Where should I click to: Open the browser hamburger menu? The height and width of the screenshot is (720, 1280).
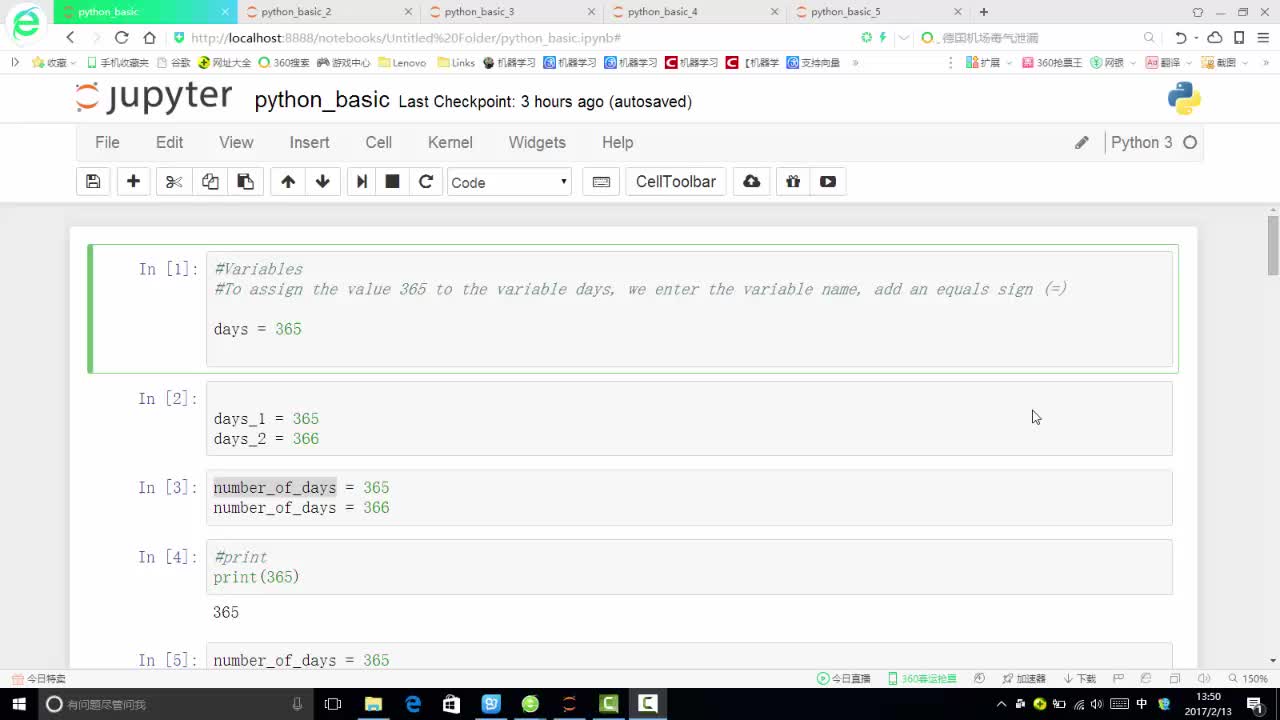point(1264,37)
